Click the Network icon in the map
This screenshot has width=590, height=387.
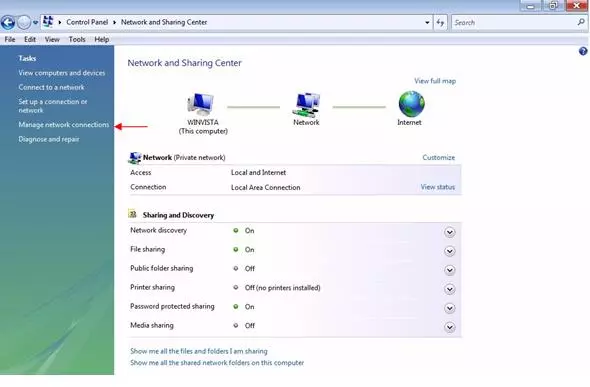(x=306, y=105)
